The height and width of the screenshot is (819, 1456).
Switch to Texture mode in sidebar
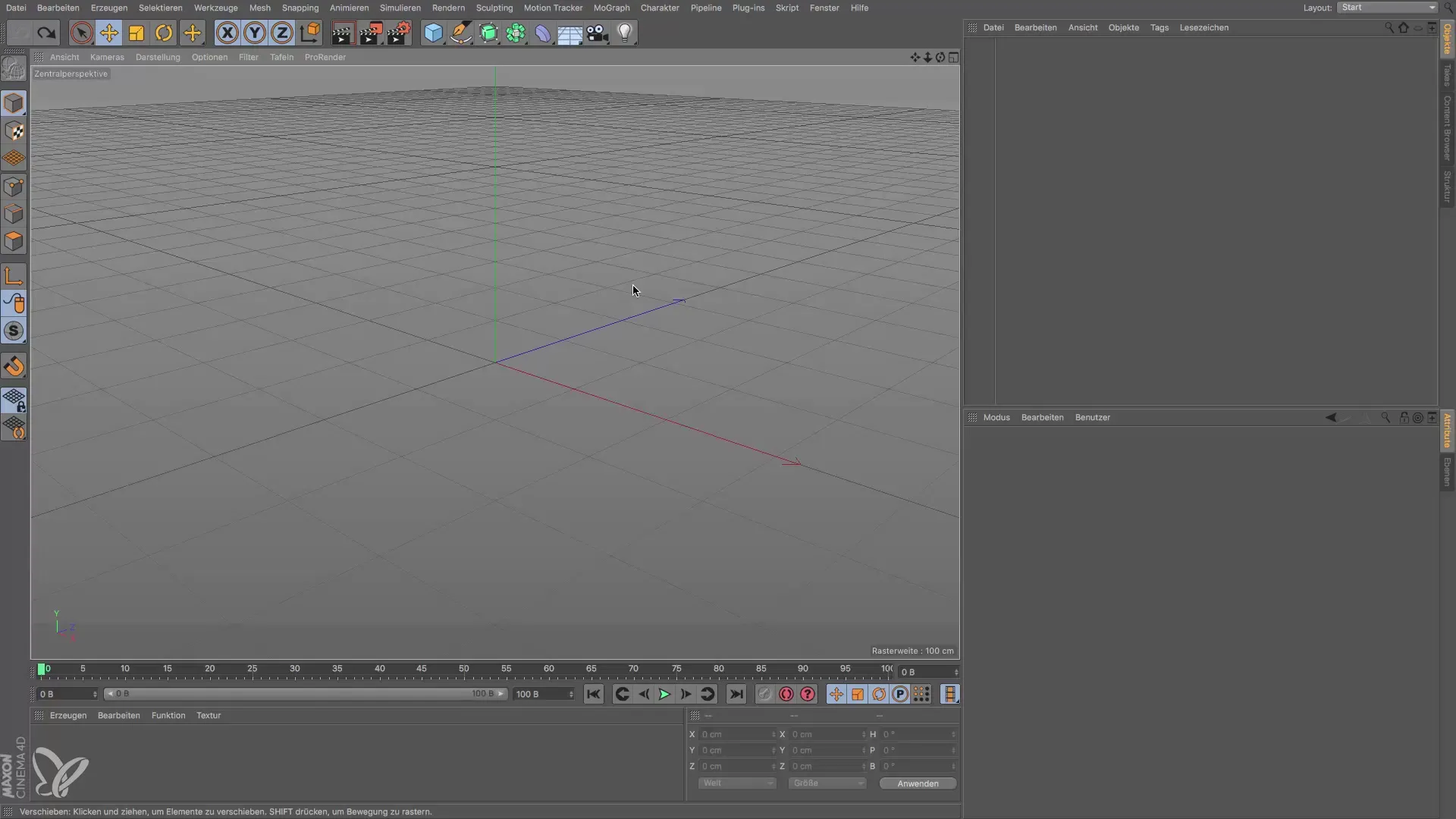click(14, 131)
